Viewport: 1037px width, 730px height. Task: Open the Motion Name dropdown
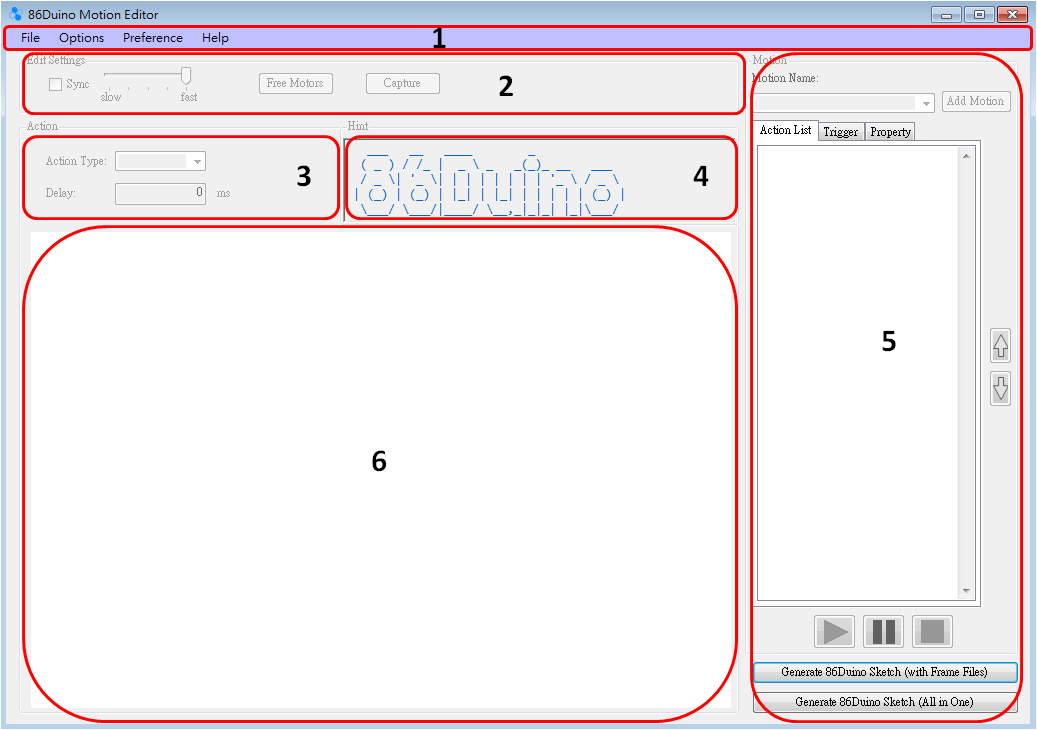tap(844, 102)
